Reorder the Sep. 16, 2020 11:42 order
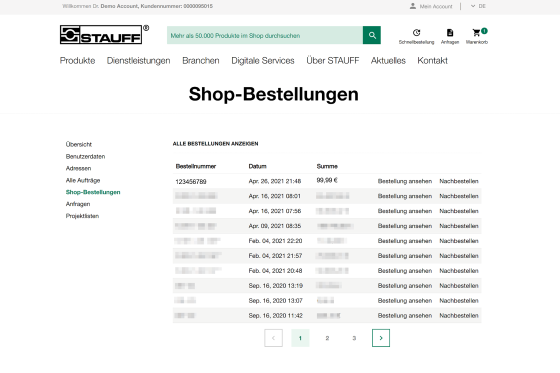The image size is (560, 373). 459,316
